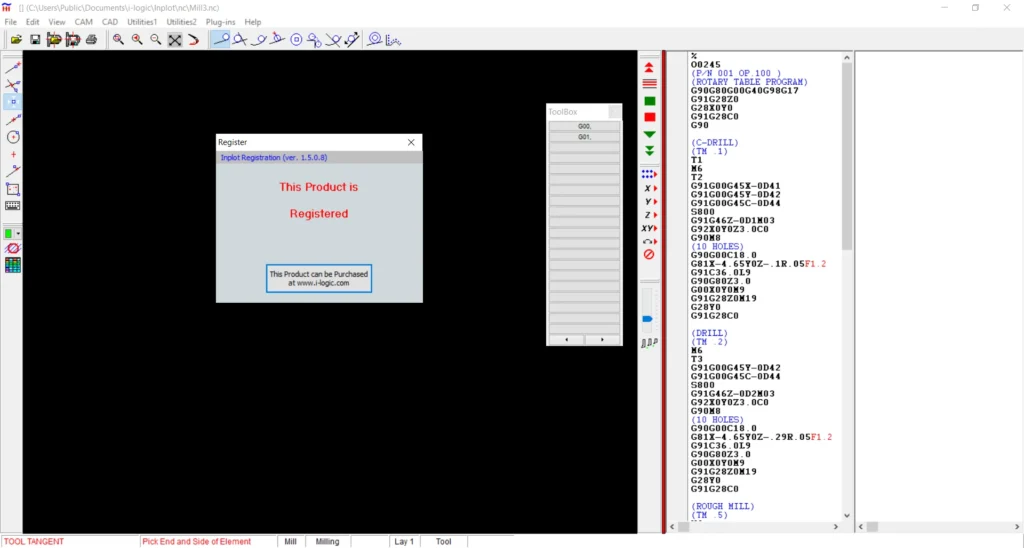The height and width of the screenshot is (548, 1024).
Task: Click the XY plane arrow button
Action: (x=649, y=229)
